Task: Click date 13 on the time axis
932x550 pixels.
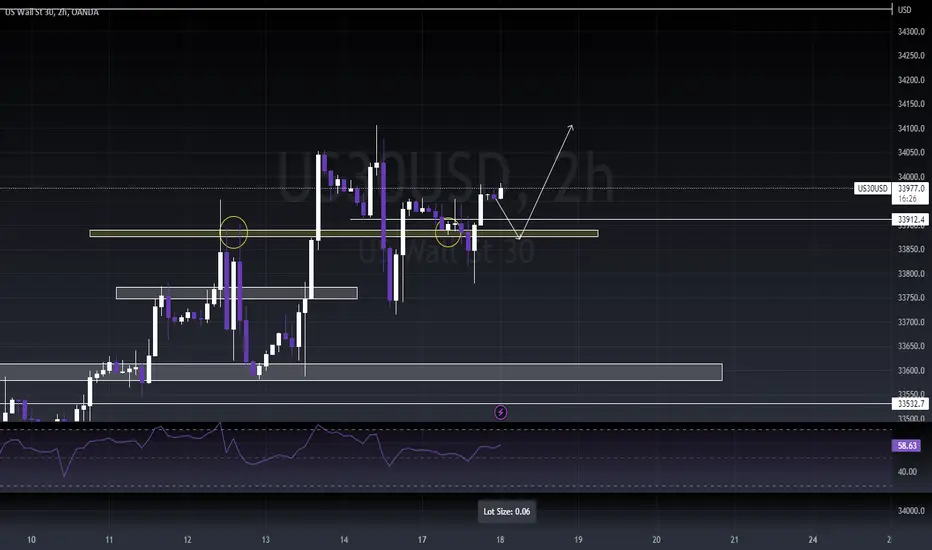Action: coord(266,540)
